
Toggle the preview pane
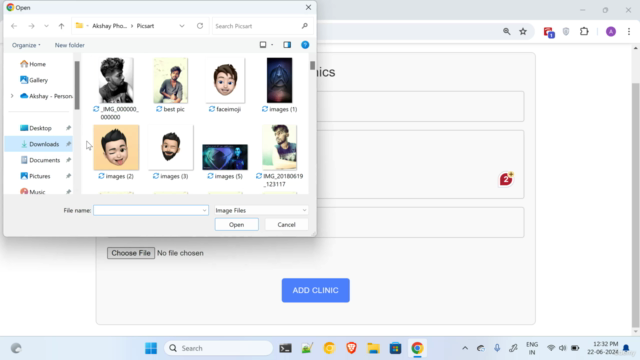pyautogui.click(x=287, y=45)
